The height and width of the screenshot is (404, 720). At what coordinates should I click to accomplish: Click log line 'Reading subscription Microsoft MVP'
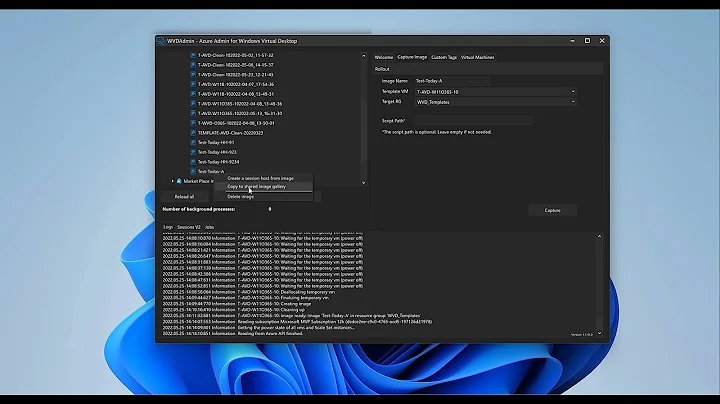tap(297, 322)
